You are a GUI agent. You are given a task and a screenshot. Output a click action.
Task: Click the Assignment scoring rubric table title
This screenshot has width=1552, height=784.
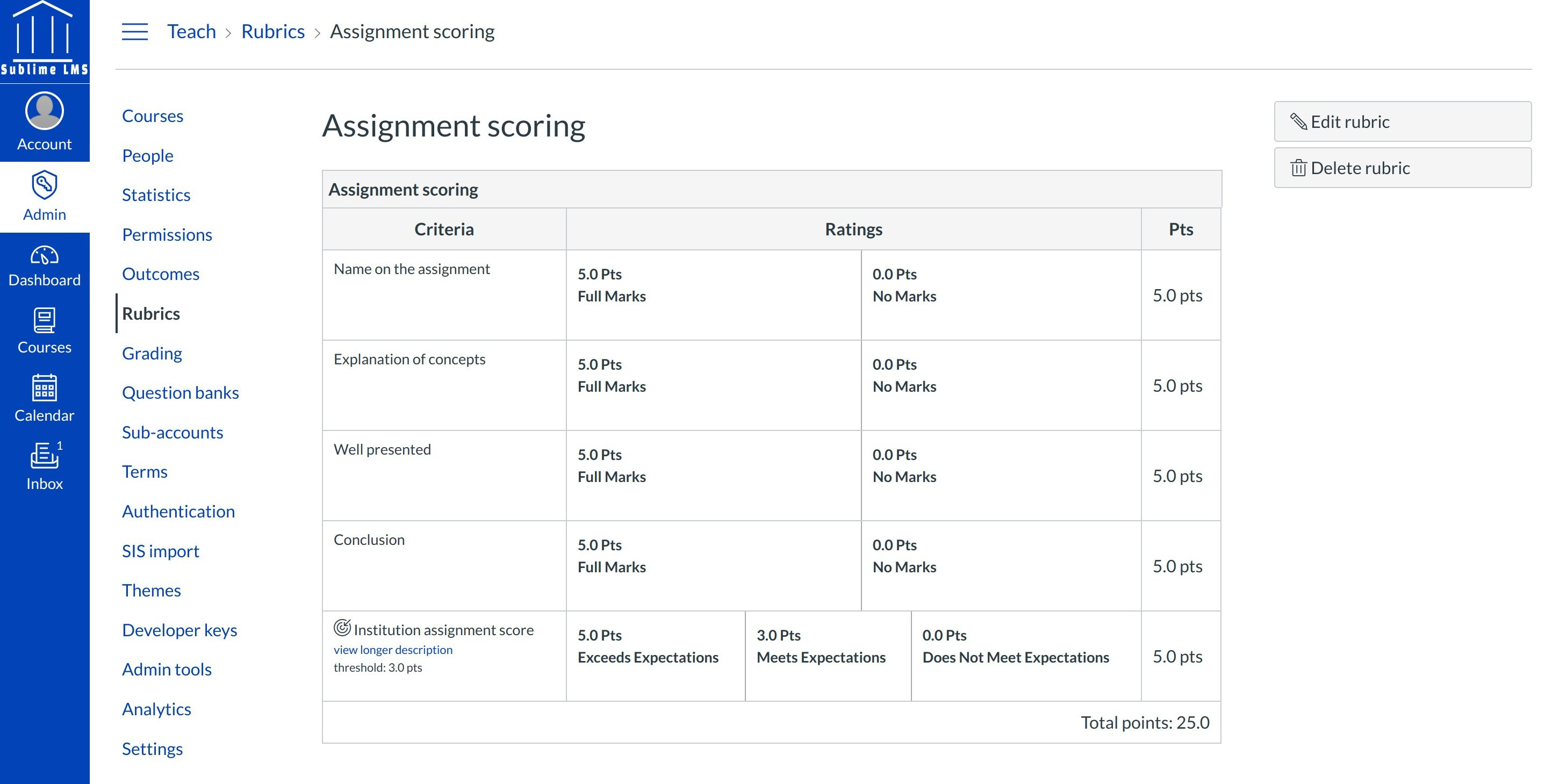click(x=403, y=189)
